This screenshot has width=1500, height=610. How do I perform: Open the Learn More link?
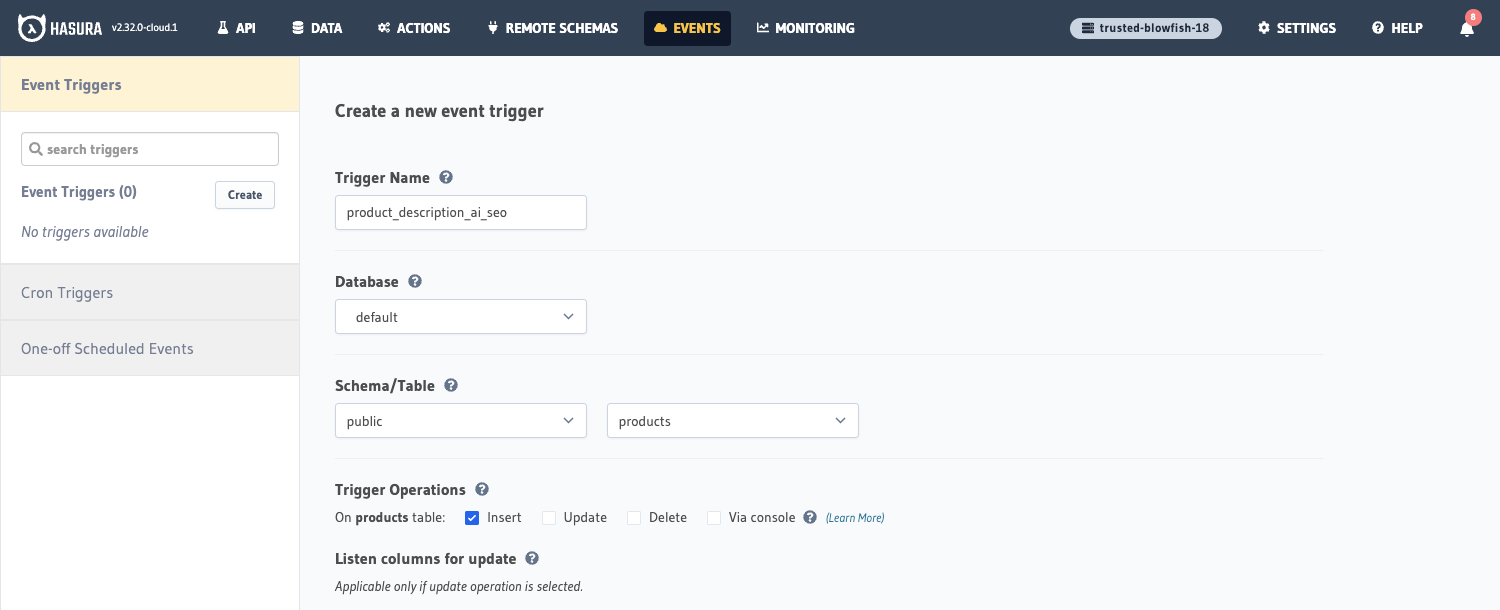click(x=855, y=517)
